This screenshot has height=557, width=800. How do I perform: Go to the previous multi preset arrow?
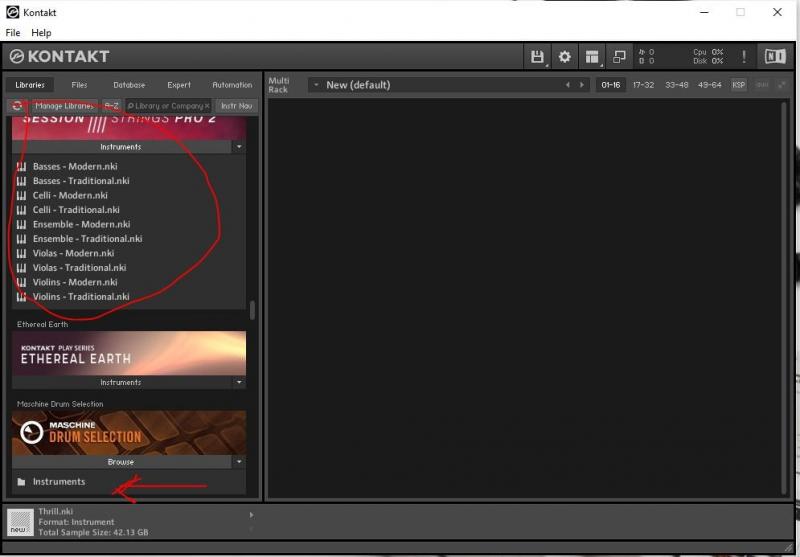pos(568,85)
